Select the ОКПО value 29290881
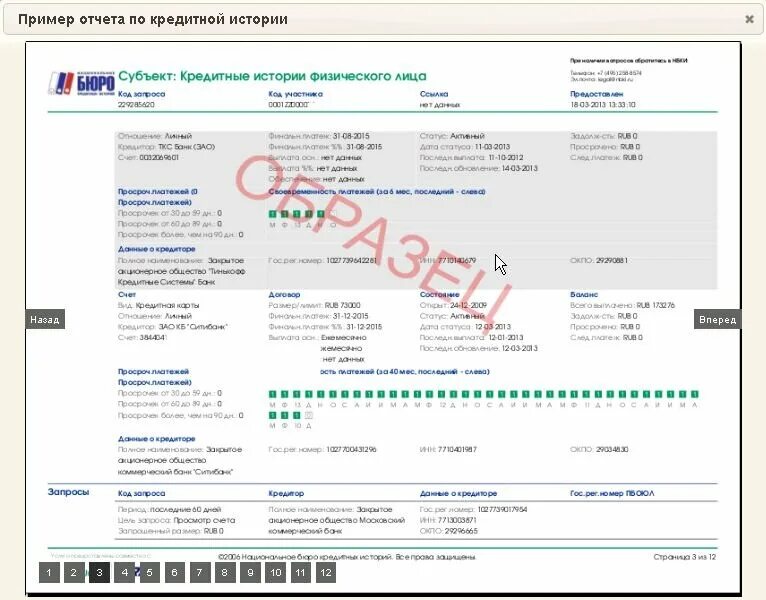766x600 pixels. [x=612, y=260]
